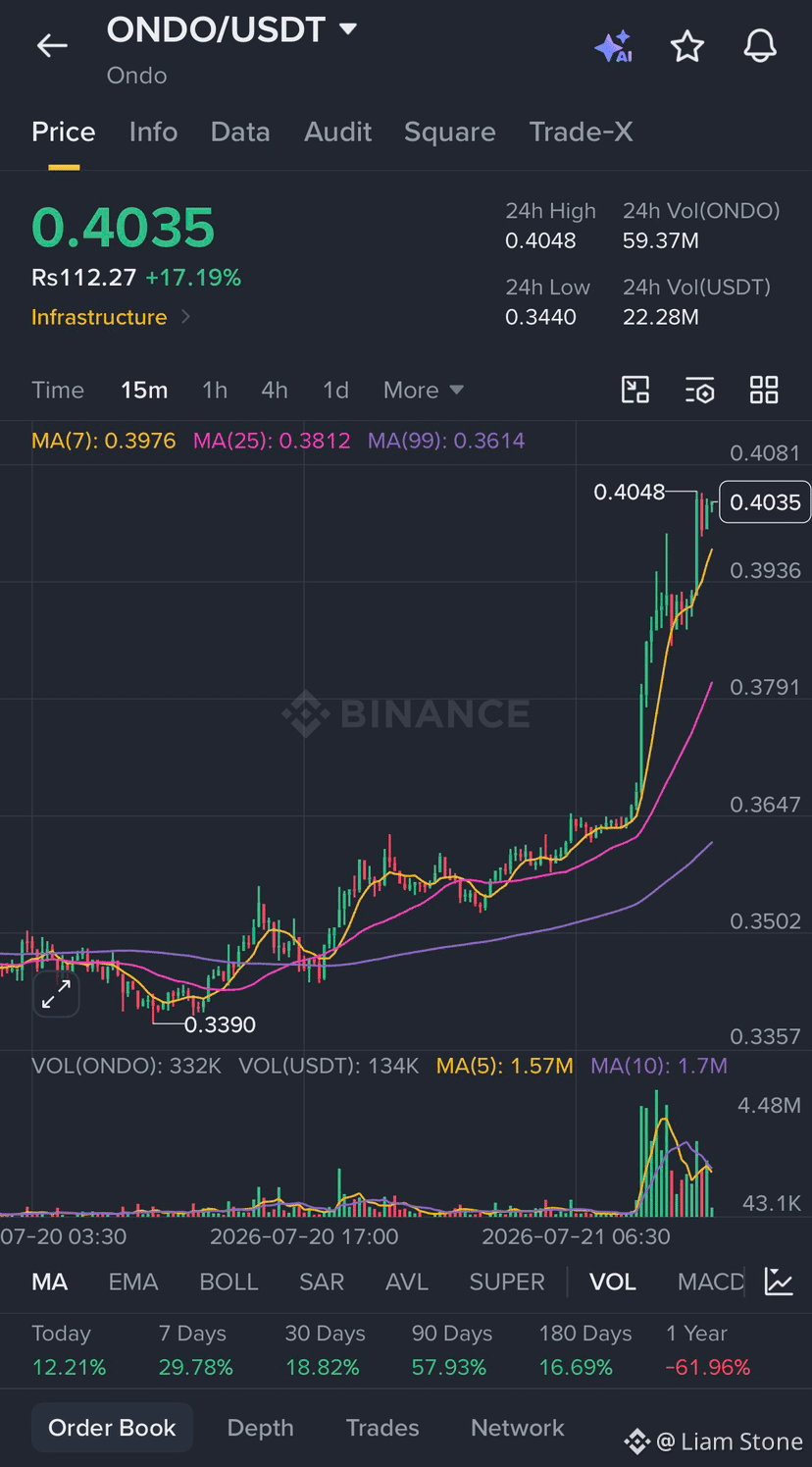Open the ONDO/USDT pair dropdown arrow

(x=347, y=29)
